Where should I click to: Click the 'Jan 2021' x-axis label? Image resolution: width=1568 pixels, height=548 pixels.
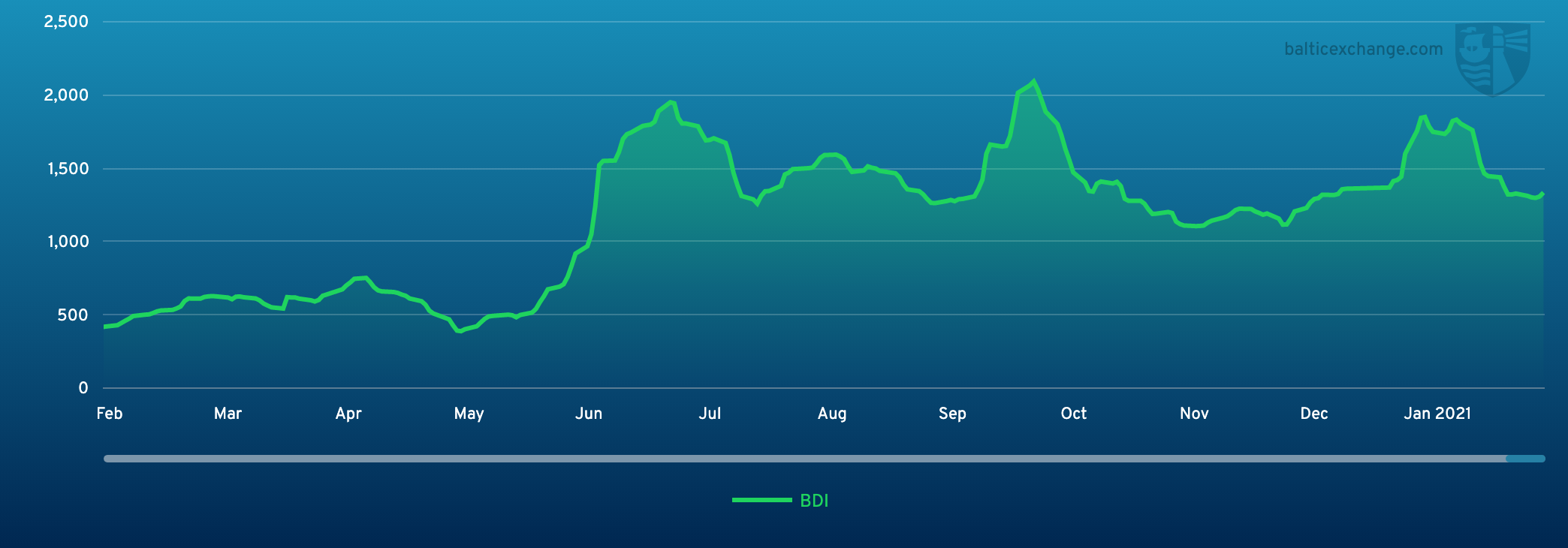pyautogui.click(x=1437, y=414)
